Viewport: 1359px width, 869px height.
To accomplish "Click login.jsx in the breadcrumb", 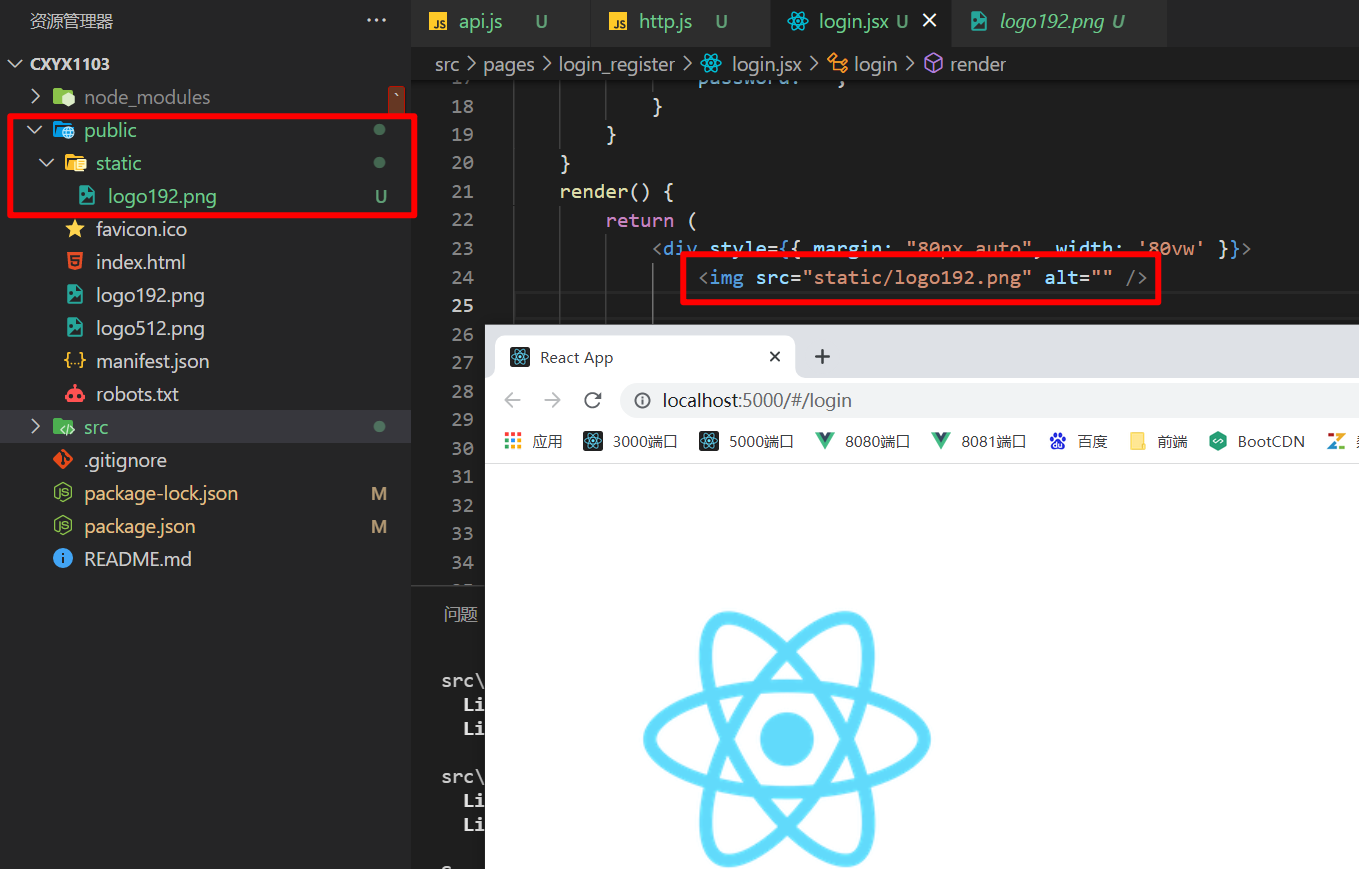I will tap(766, 64).
